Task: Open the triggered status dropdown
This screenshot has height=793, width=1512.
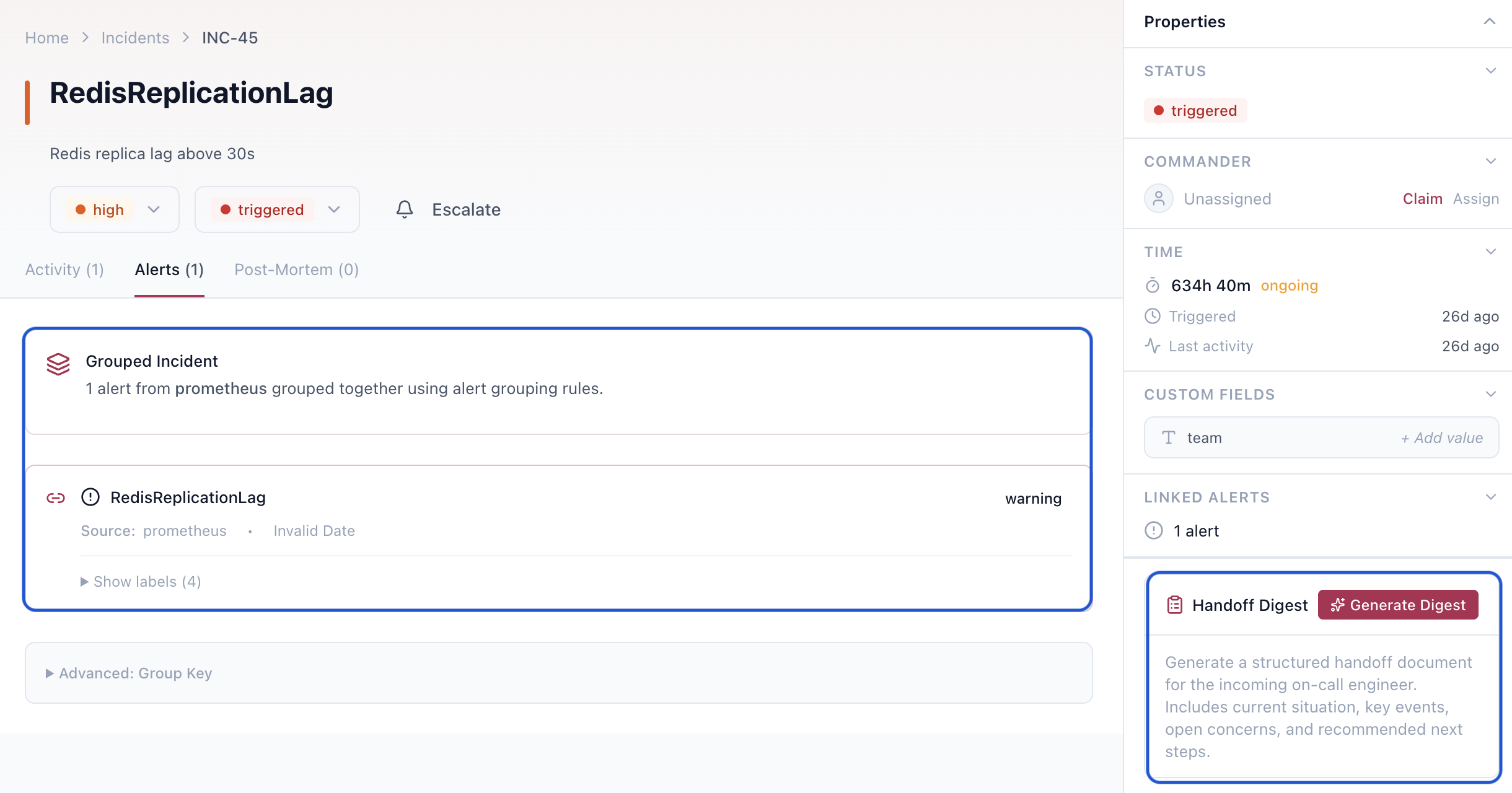Action: coord(277,209)
